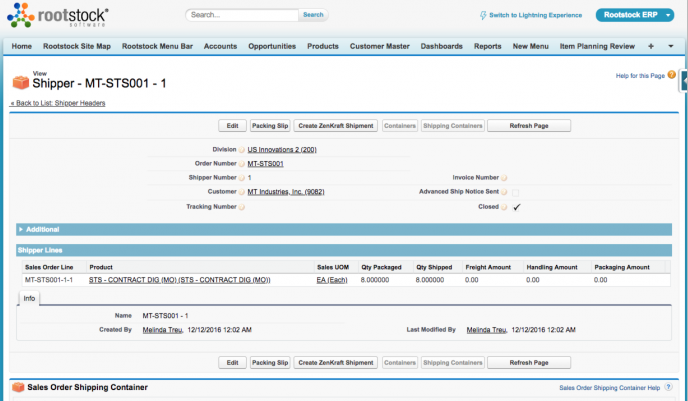The height and width of the screenshot is (401, 688).
Task: Click the top Containers button
Action: click(400, 126)
